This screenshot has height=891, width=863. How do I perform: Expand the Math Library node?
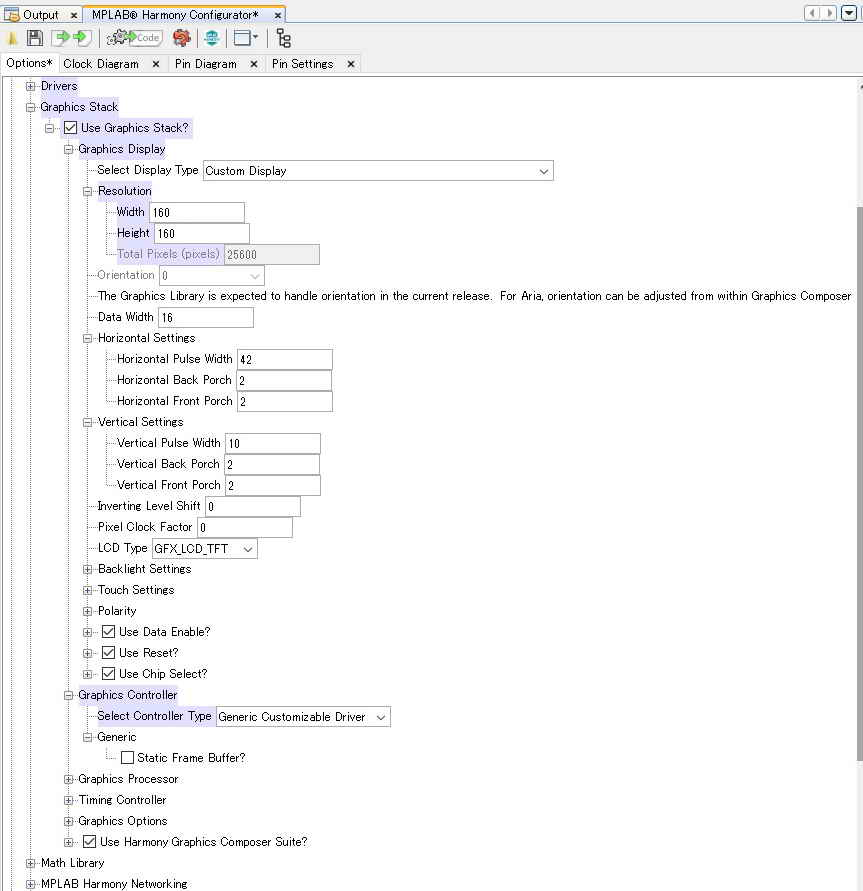click(31, 863)
